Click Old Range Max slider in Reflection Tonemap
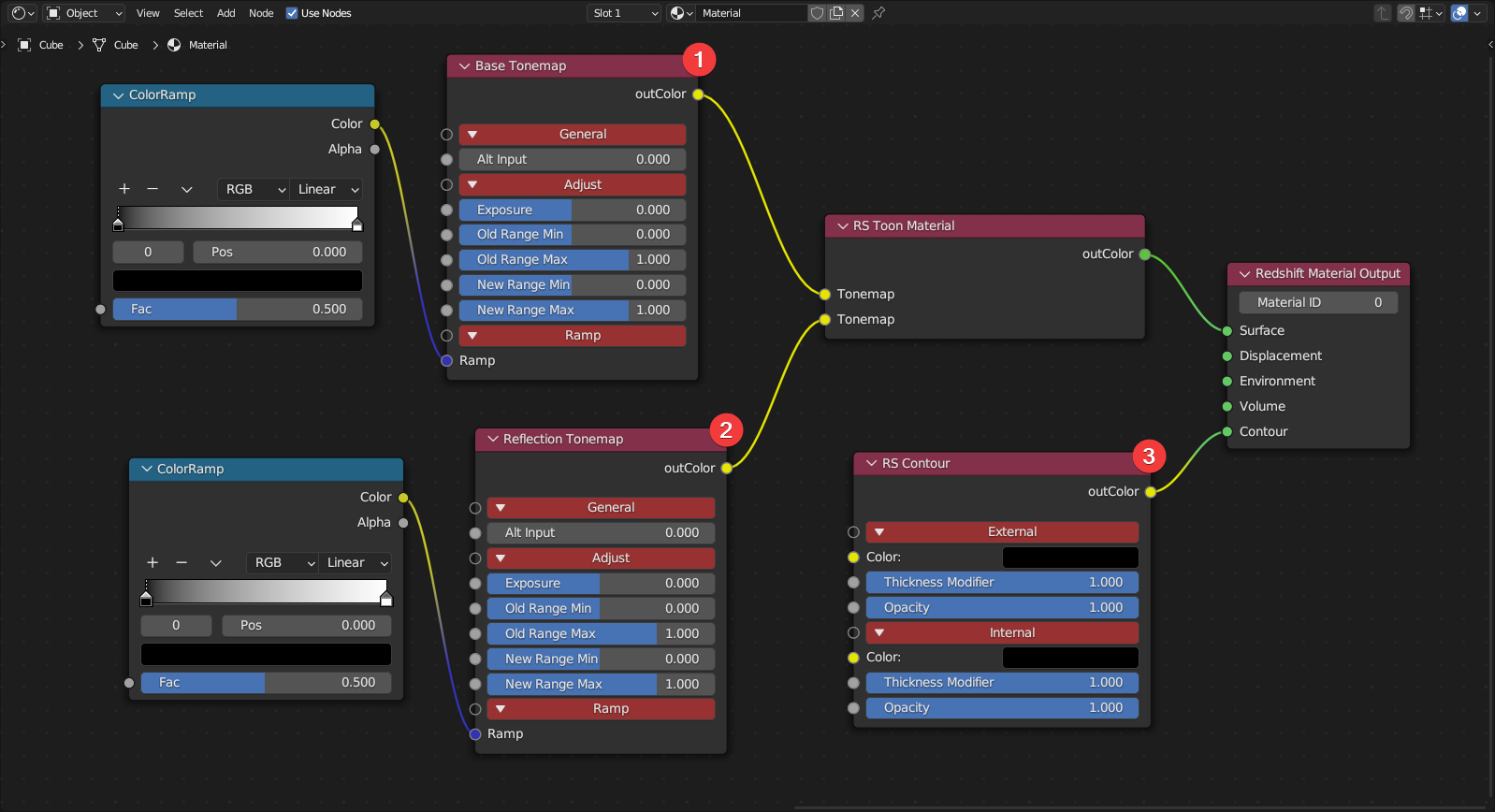This screenshot has height=812, width=1495. pos(601,633)
